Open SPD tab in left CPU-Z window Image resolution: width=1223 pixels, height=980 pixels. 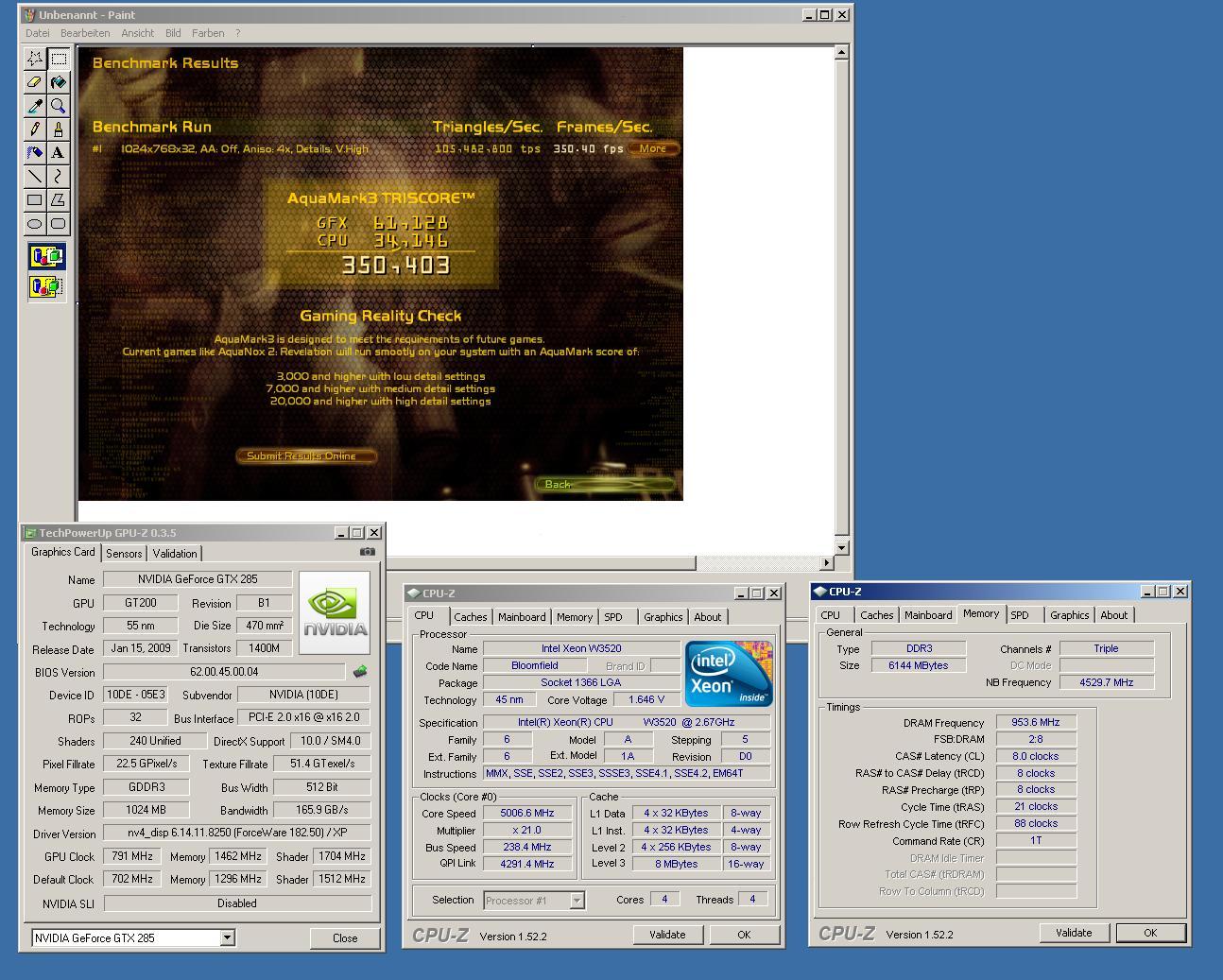coord(613,617)
